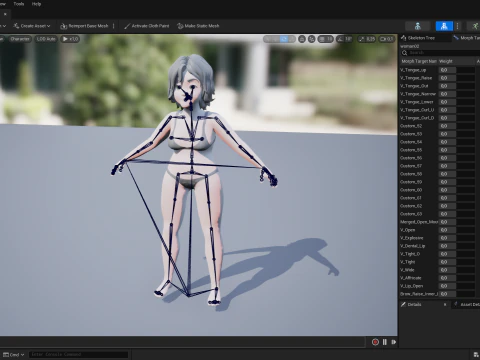Screen dimensions: 480x360
Task: Activate Cloth Paint tool
Action: pos(147,26)
